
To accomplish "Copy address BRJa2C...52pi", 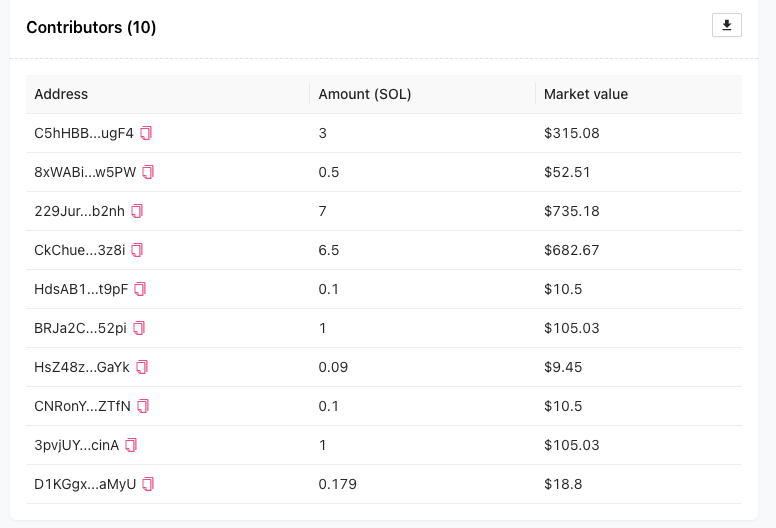I will 139,328.
